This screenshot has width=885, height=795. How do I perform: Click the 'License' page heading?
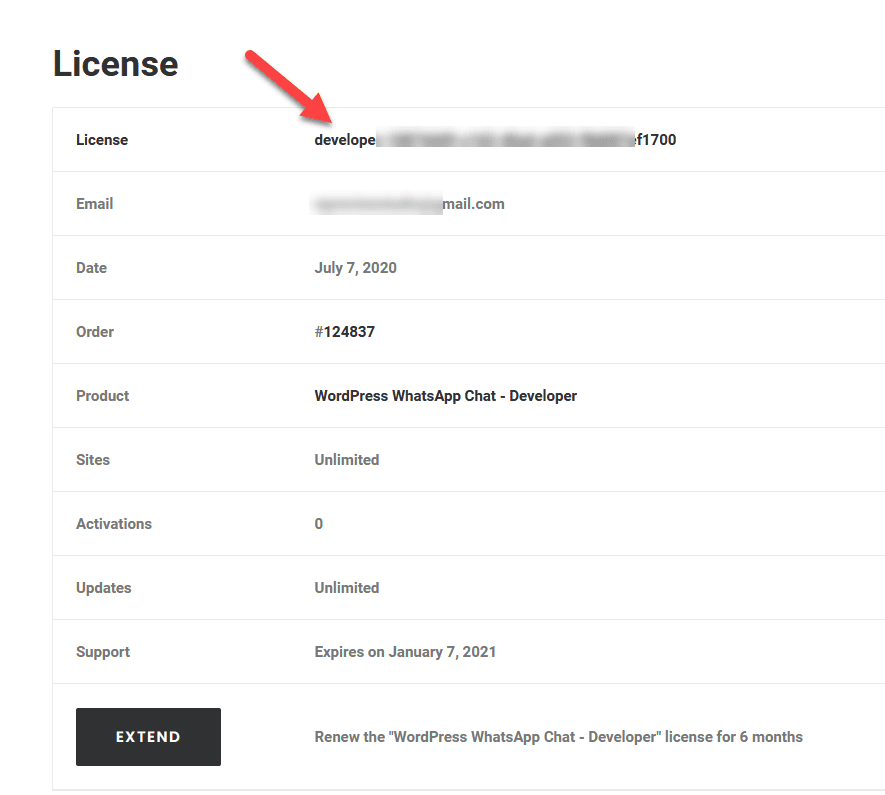point(115,63)
